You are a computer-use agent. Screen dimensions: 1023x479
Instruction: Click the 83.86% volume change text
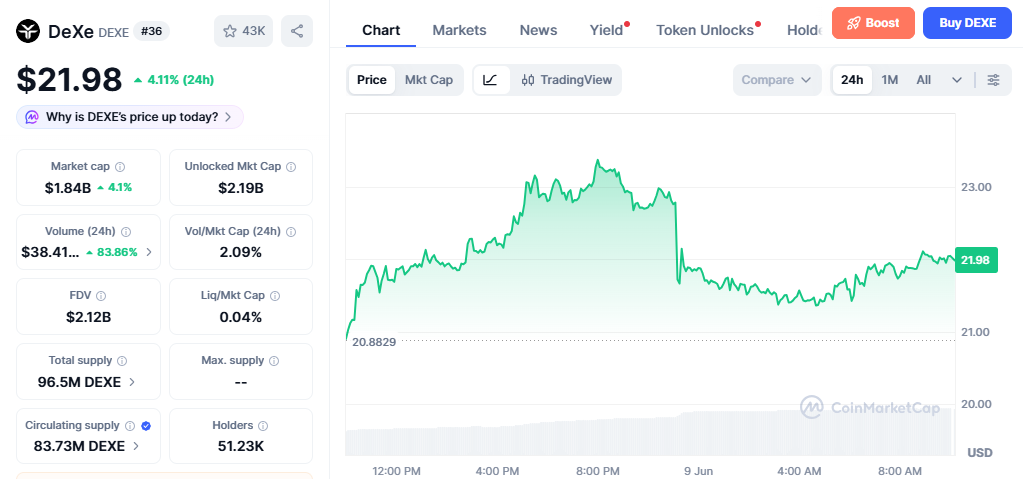117,252
